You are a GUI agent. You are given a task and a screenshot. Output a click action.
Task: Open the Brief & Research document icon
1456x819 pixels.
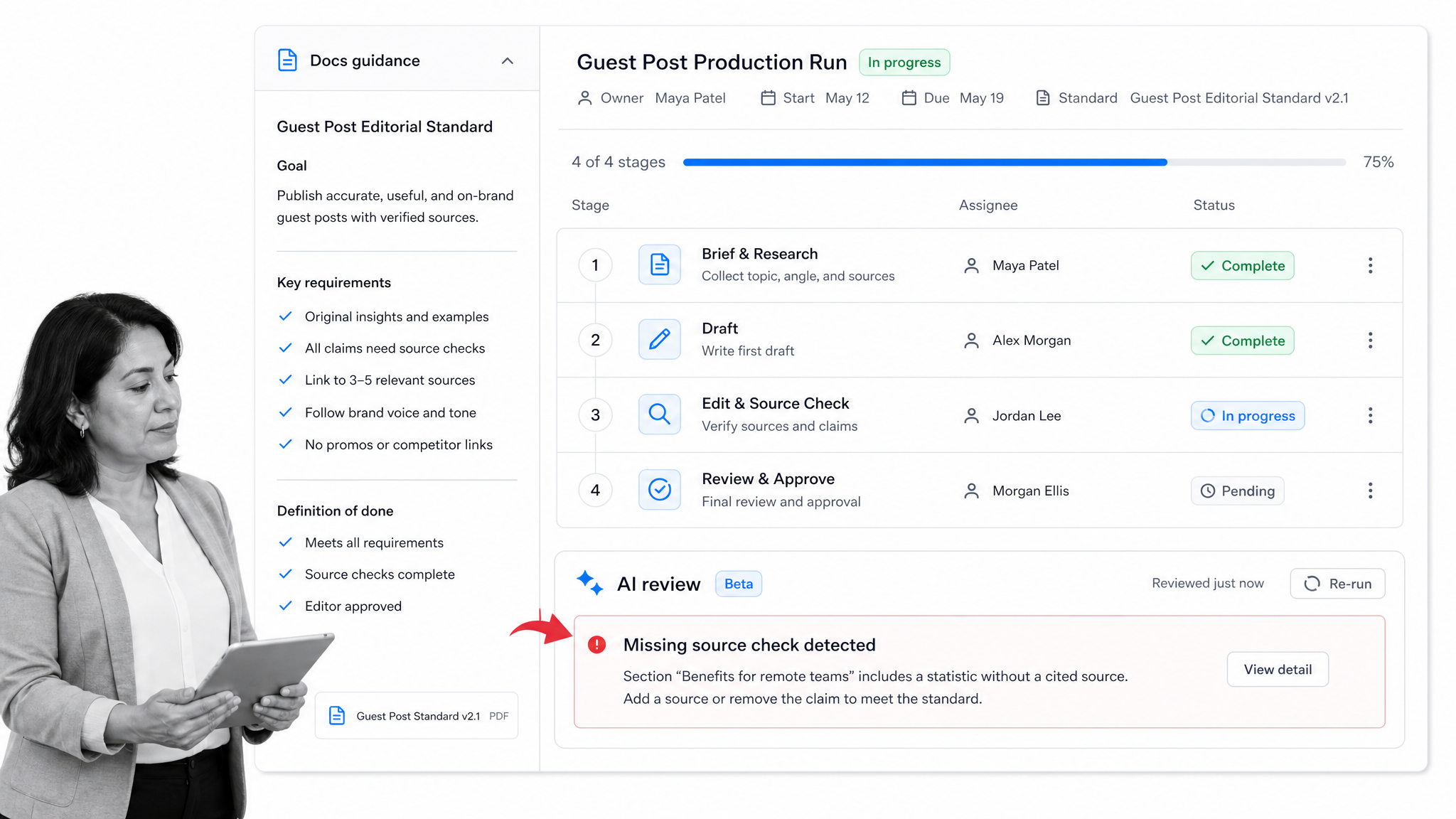[660, 264]
